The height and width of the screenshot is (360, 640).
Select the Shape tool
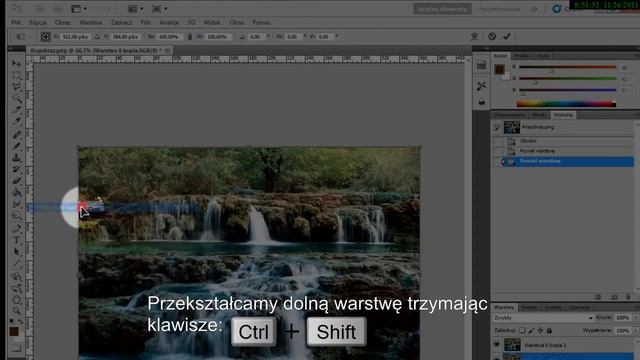[16, 263]
